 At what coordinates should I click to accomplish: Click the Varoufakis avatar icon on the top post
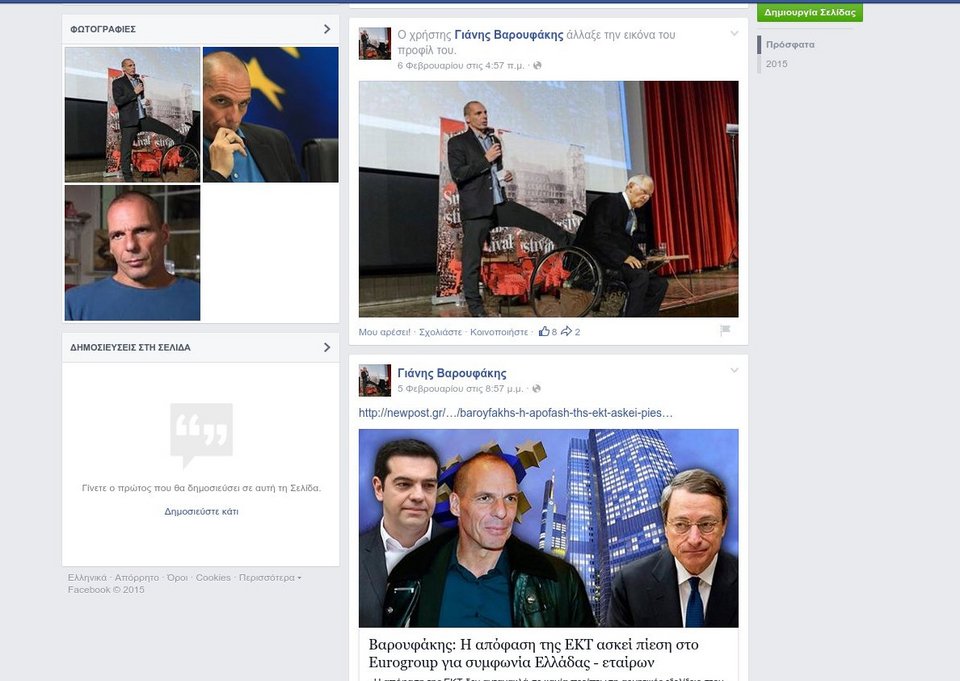tap(374, 43)
